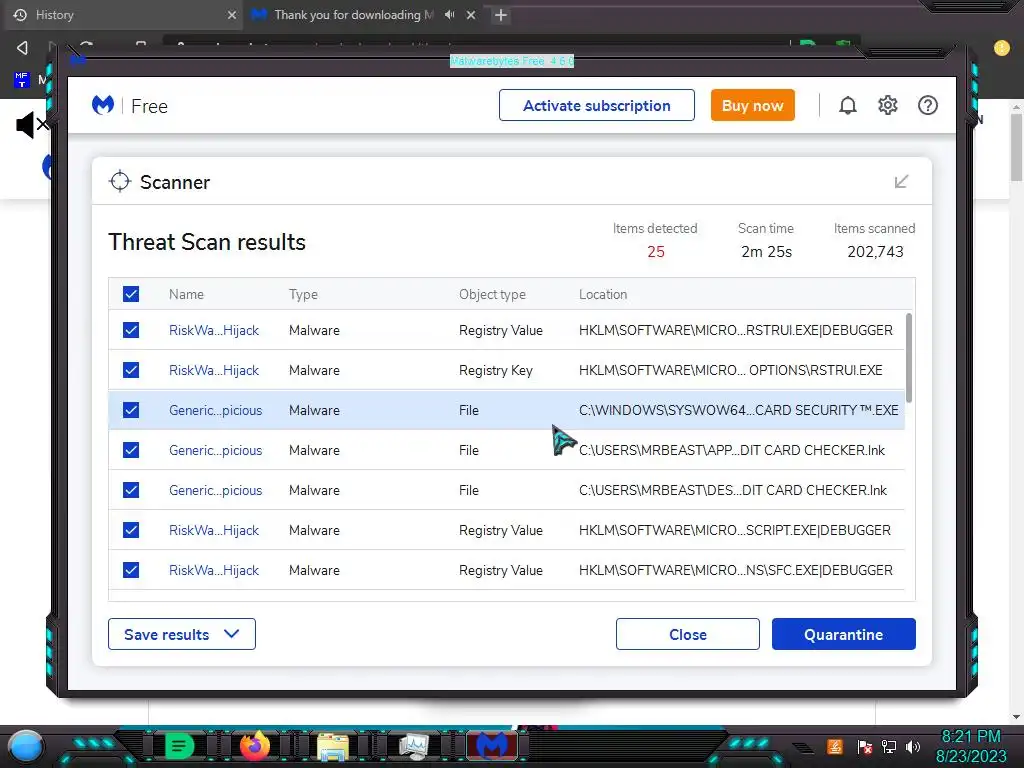The height and width of the screenshot is (768, 1024).
Task: Sort by the Type column header
Action: click(303, 295)
